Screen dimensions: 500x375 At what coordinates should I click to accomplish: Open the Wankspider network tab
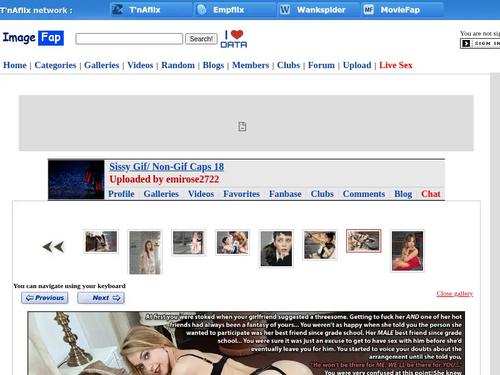[318, 10]
